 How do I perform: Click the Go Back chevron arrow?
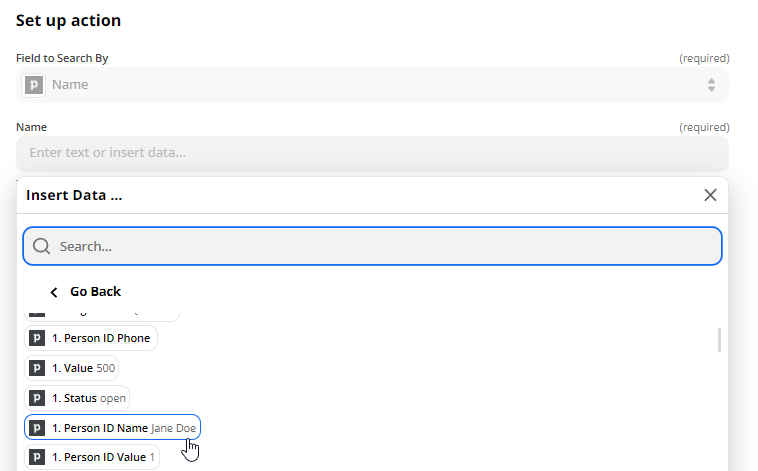coord(54,292)
